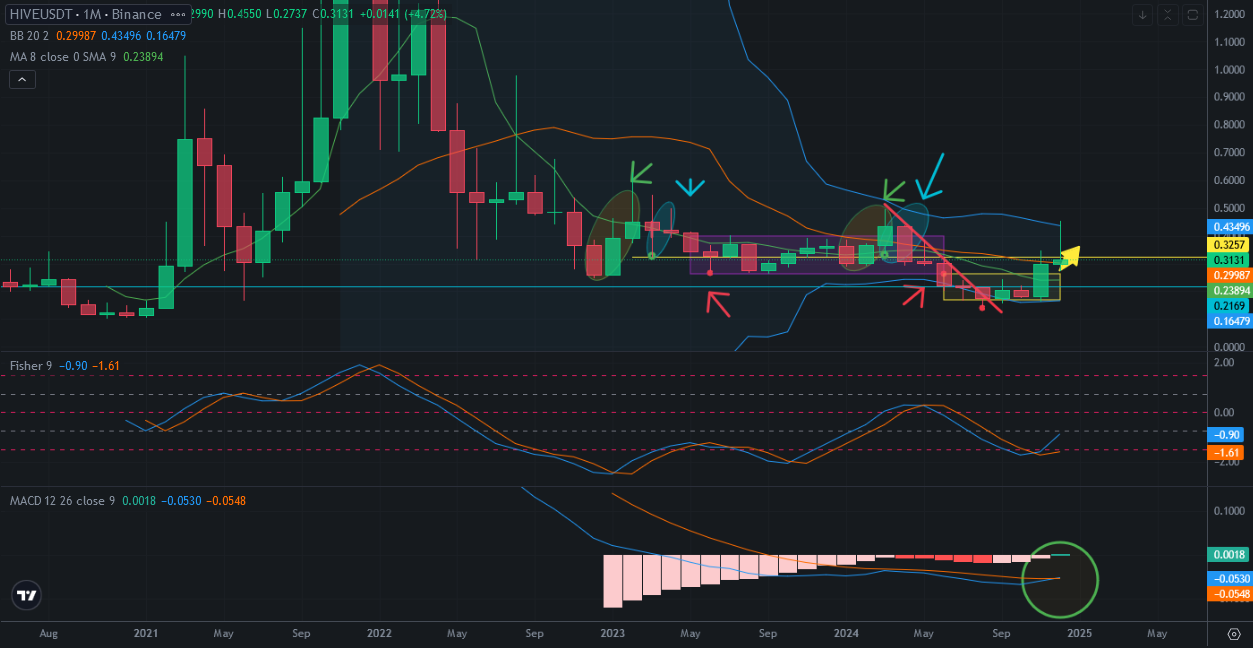
Task: Click the green 0.23894 value in MA legend
Action: (x=141, y=58)
